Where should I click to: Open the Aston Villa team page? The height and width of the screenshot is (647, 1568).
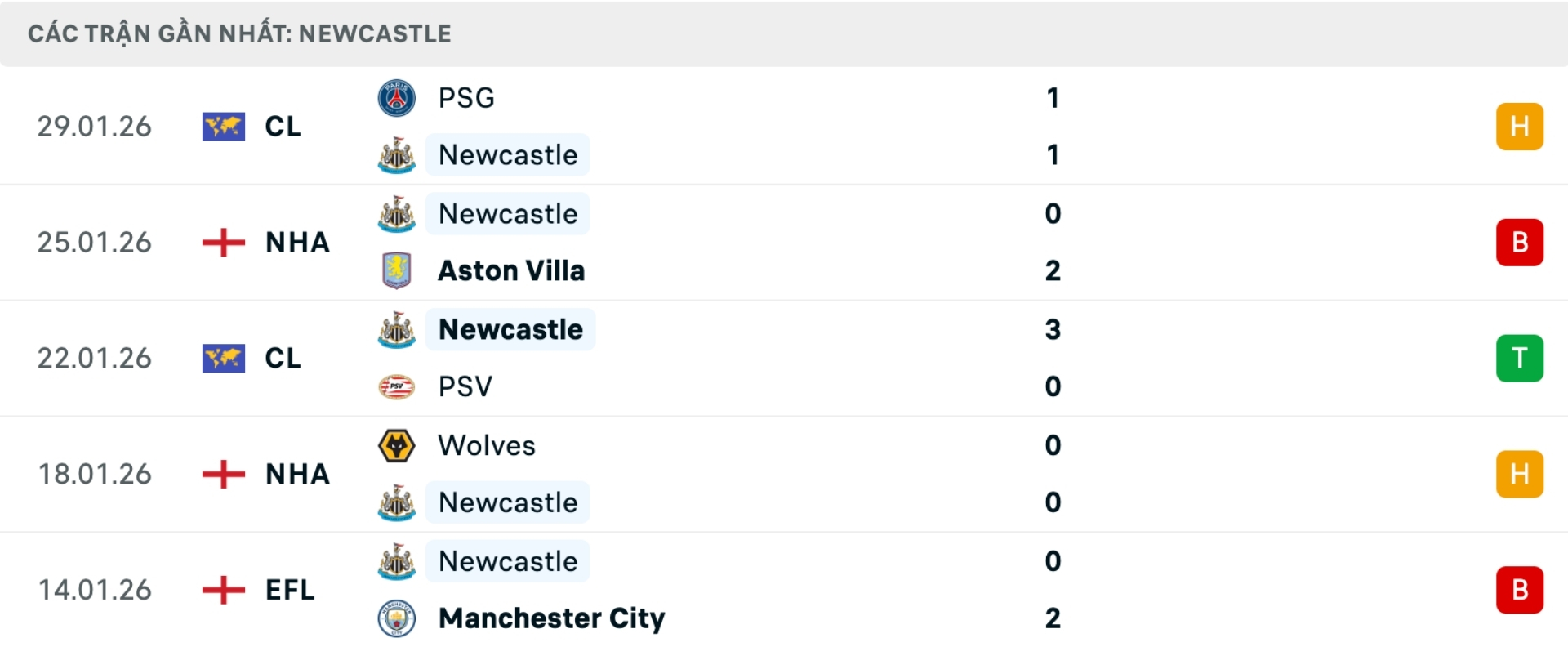(512, 270)
